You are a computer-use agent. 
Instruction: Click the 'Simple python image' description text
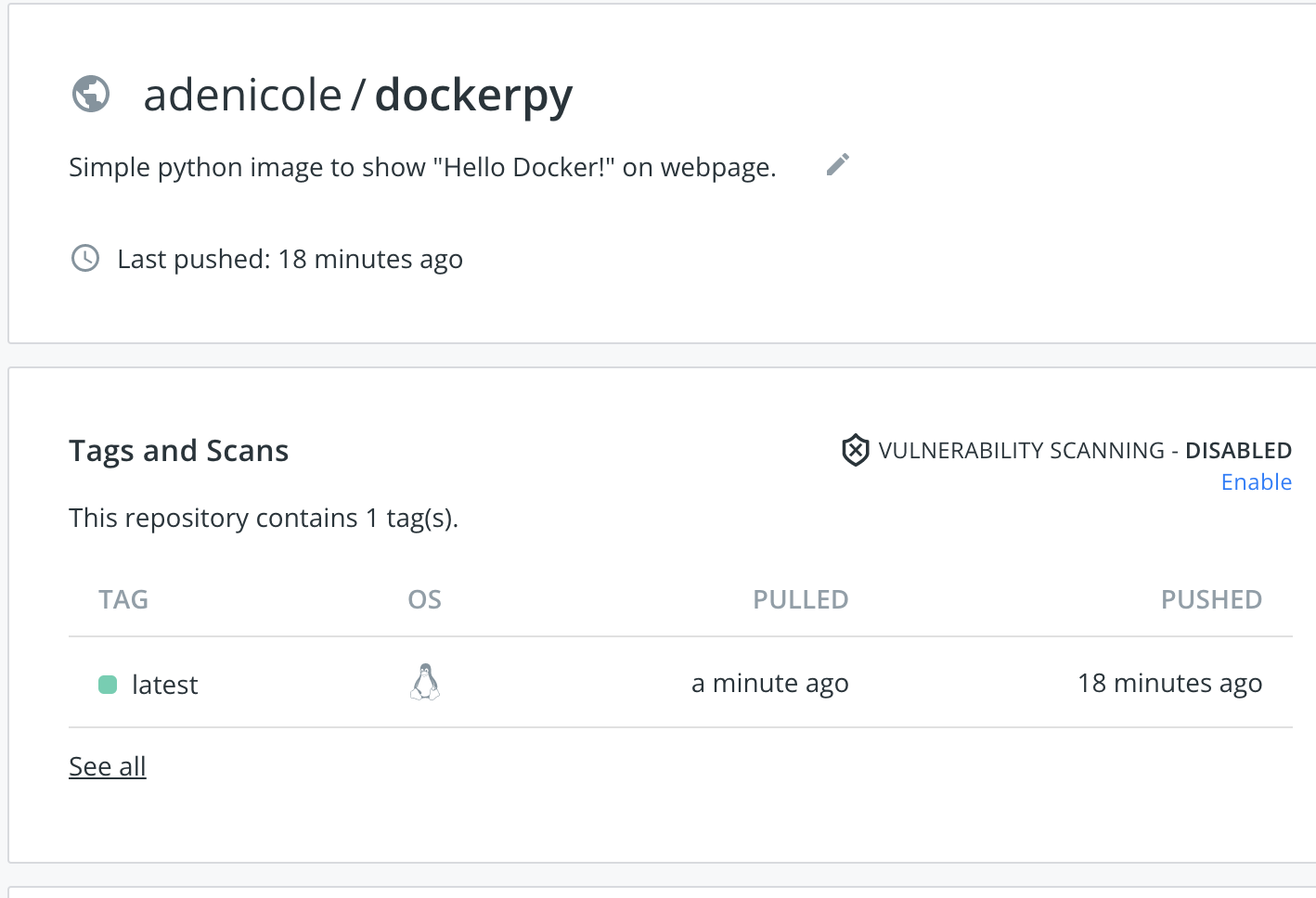click(x=422, y=167)
